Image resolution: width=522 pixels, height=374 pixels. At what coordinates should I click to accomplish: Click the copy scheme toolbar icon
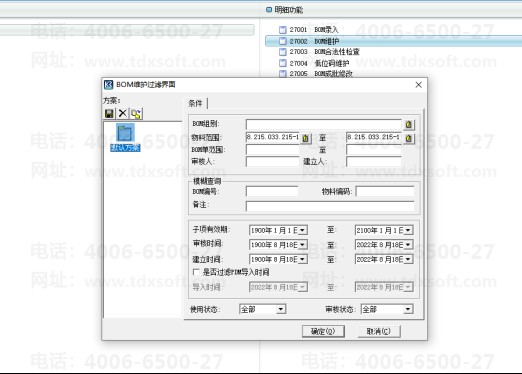136,114
